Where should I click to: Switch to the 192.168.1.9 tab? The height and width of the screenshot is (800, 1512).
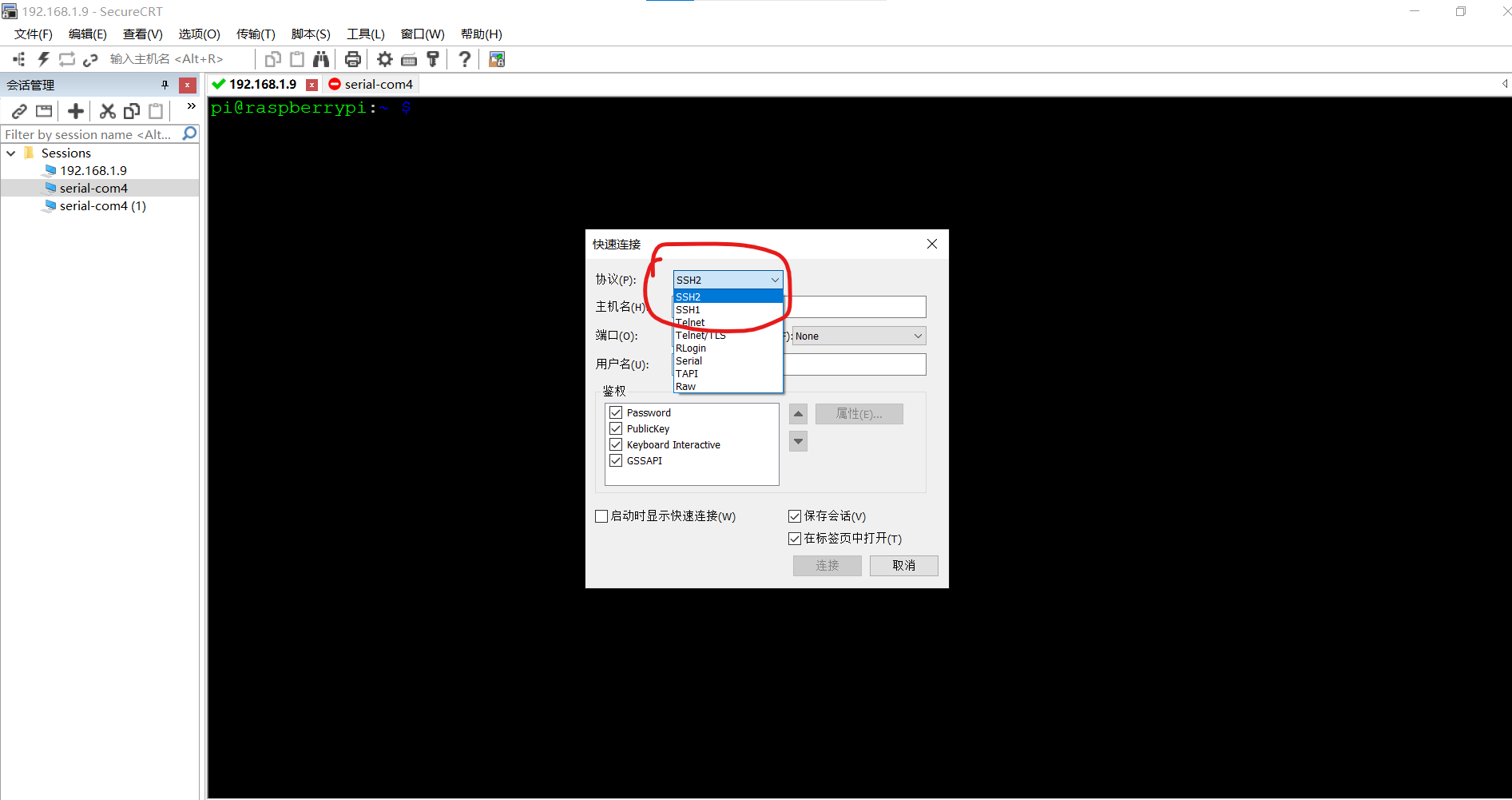point(264,84)
